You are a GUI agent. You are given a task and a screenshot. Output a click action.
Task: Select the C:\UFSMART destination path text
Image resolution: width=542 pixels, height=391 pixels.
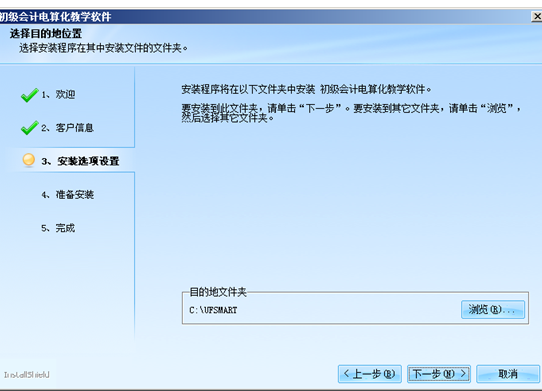point(213,310)
